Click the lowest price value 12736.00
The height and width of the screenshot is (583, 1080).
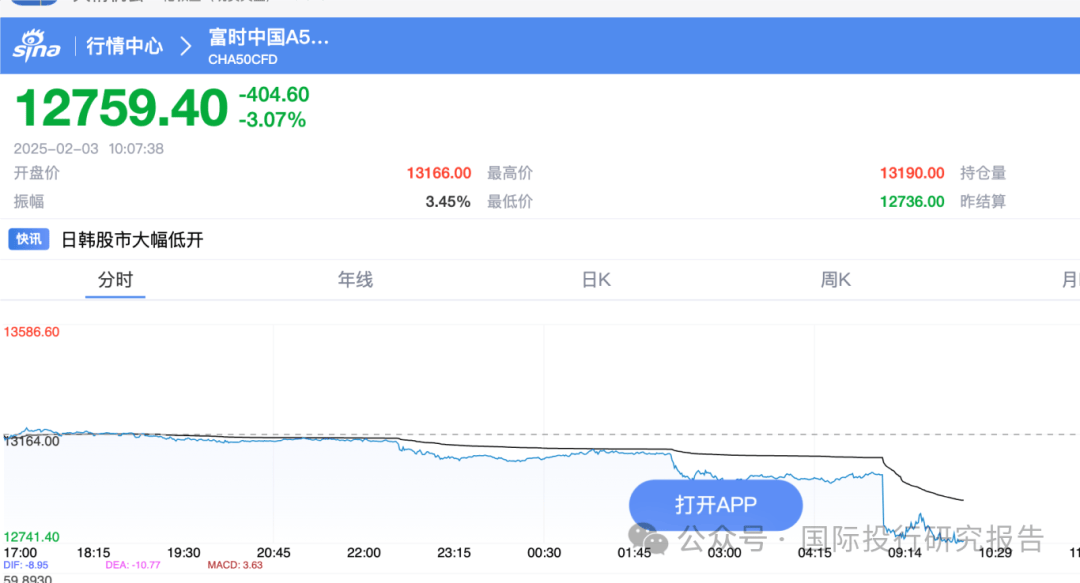point(911,201)
